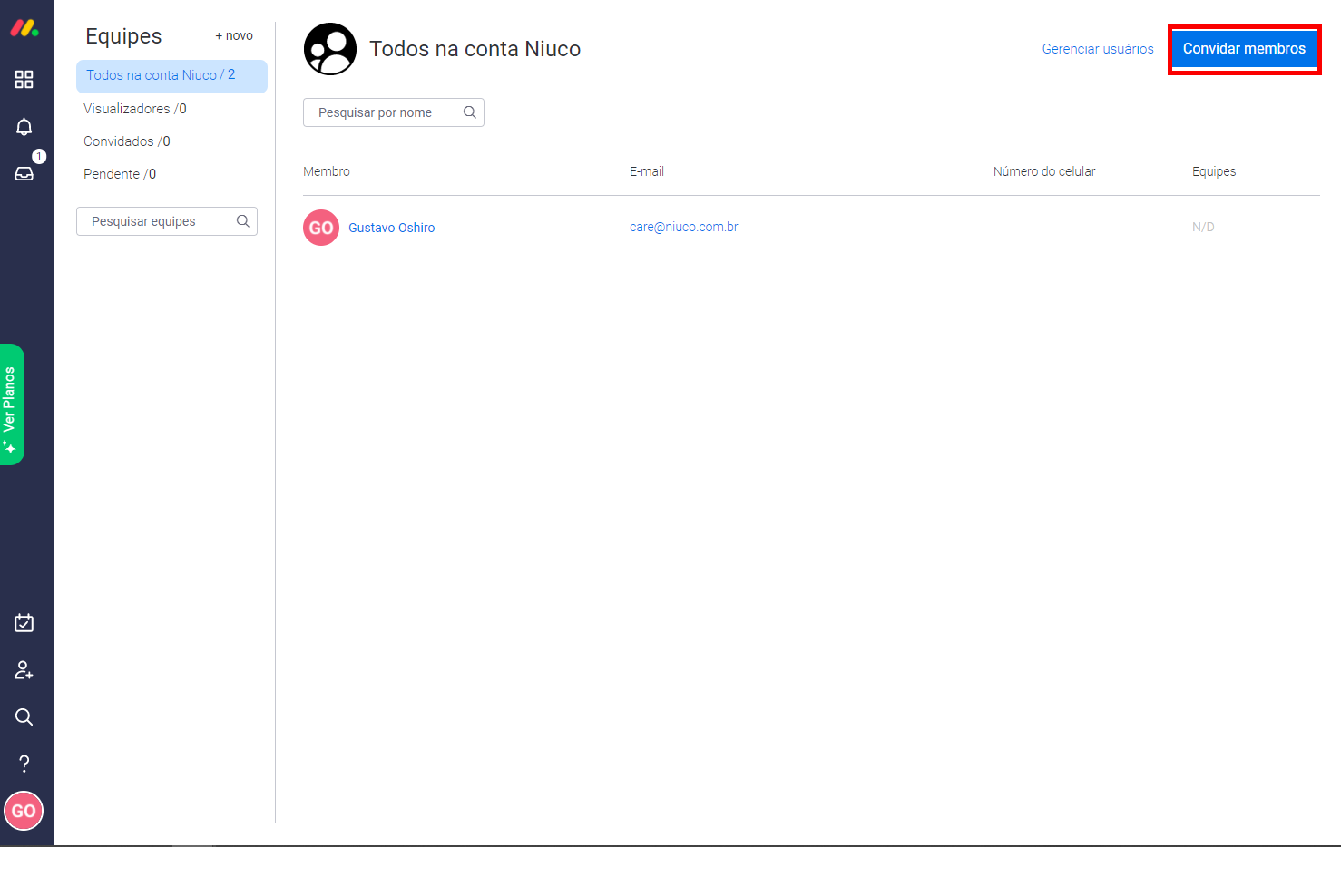Open the My Work calendar icon
The image size is (1341, 896).
24,623
